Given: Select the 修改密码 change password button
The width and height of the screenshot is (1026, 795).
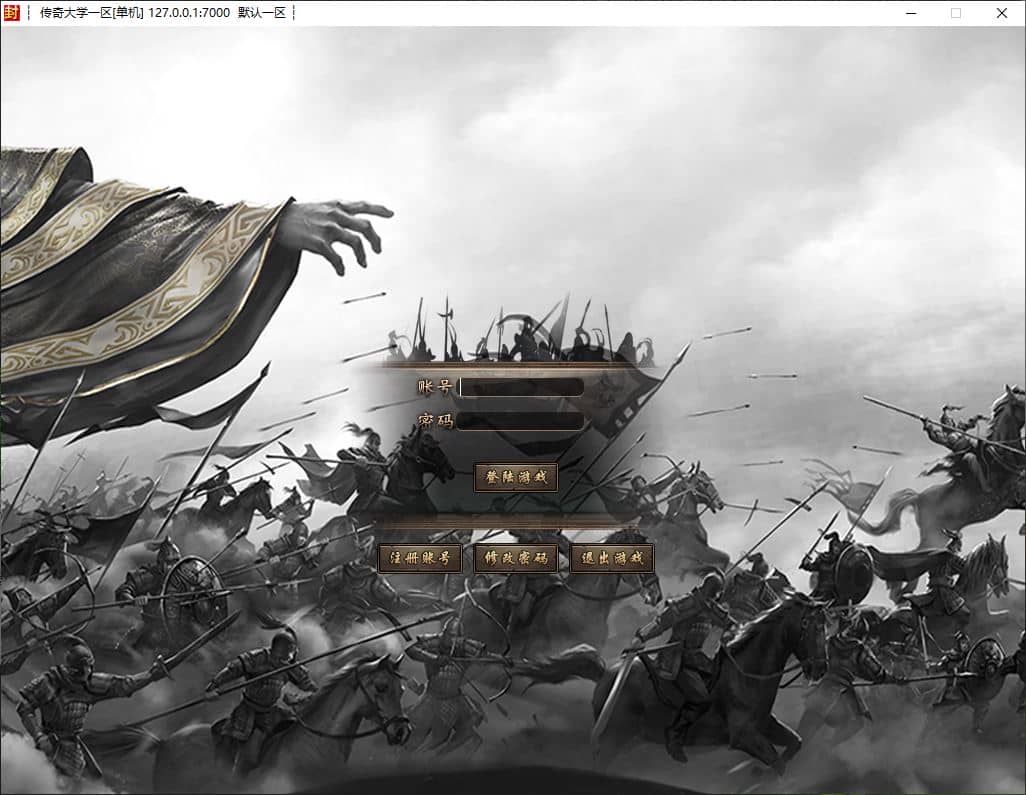Looking at the screenshot, I should coord(516,559).
